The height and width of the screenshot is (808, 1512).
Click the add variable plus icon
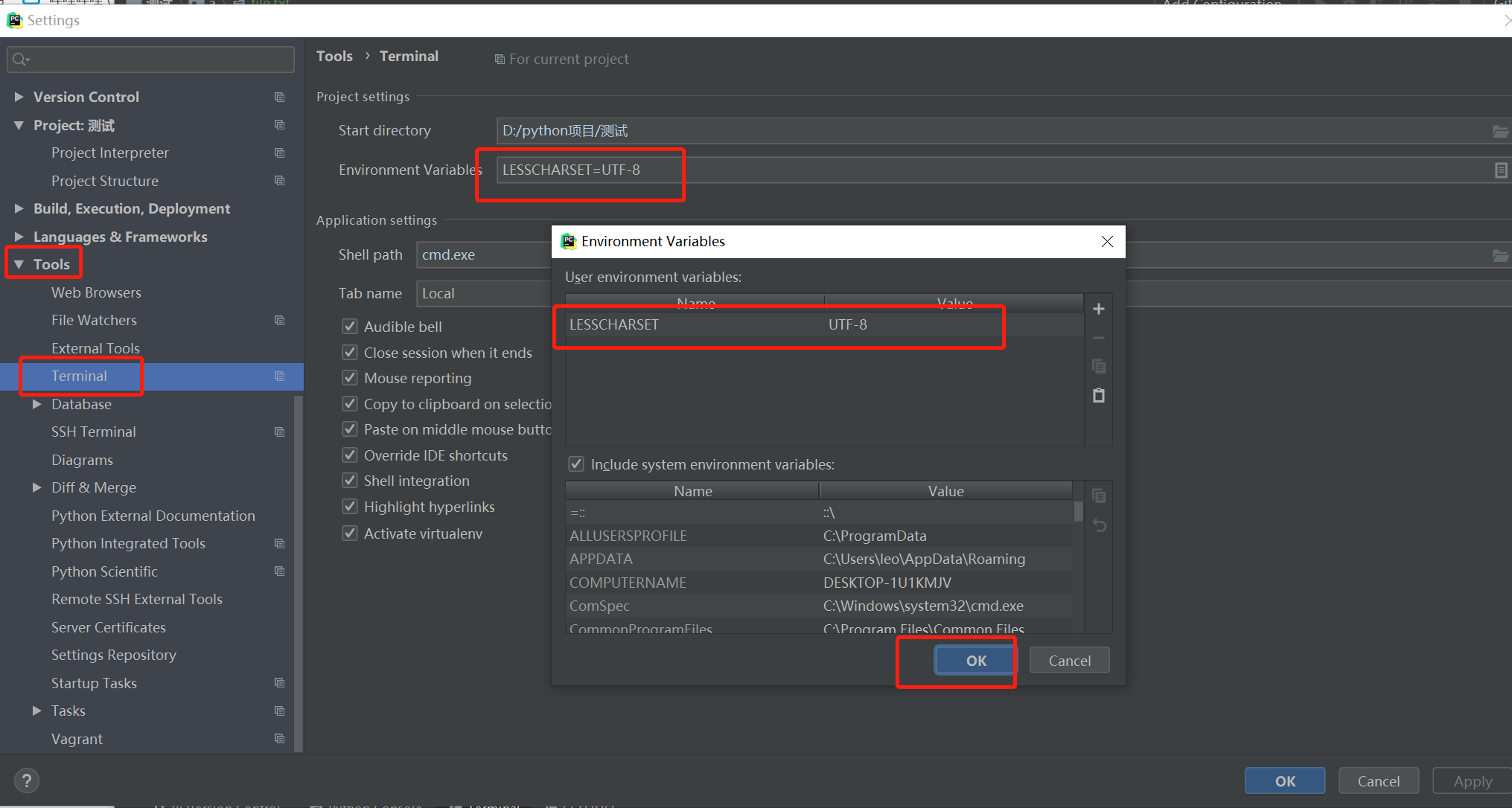(1098, 309)
